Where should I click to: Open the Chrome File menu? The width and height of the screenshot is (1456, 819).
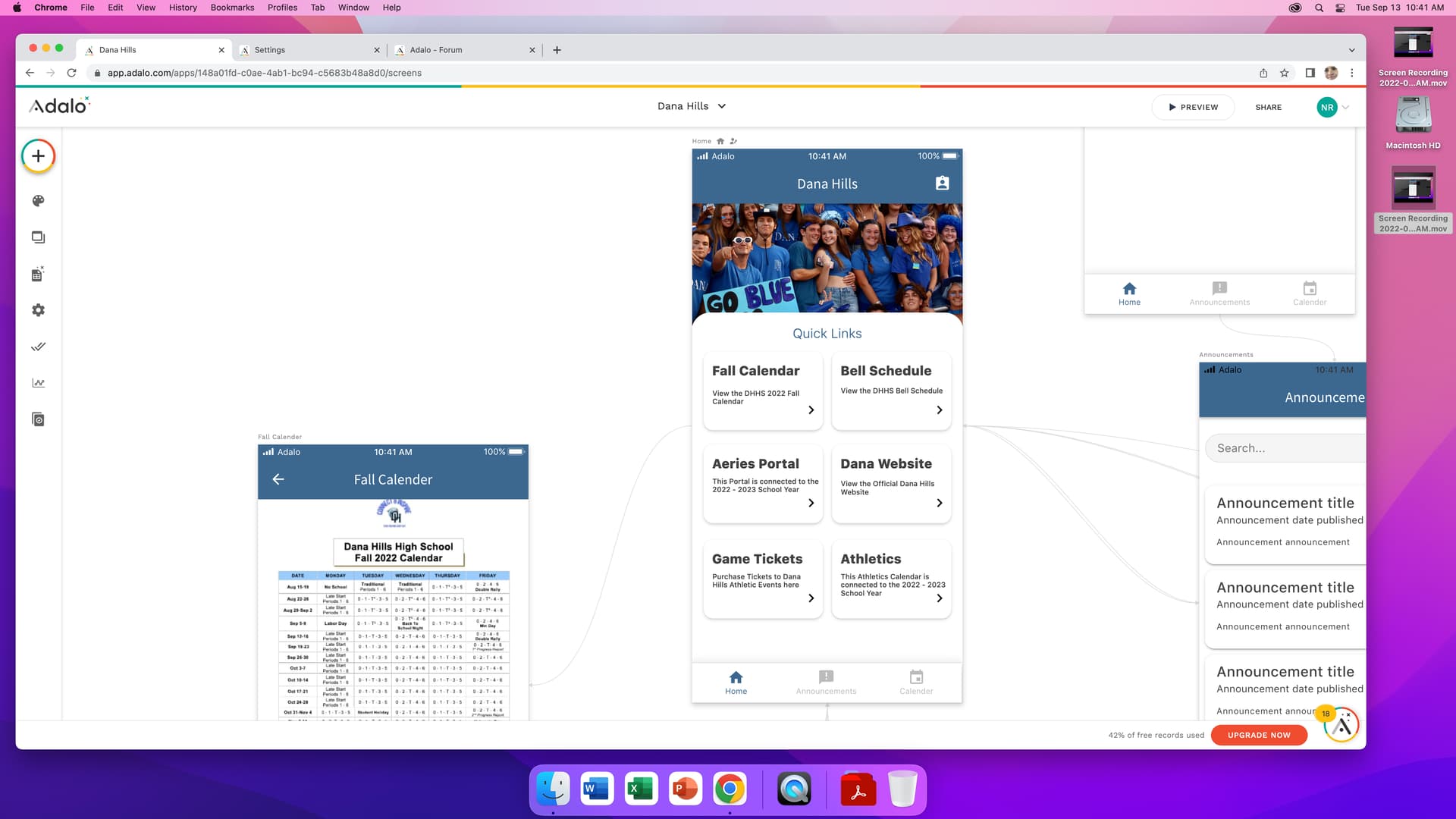tap(87, 8)
